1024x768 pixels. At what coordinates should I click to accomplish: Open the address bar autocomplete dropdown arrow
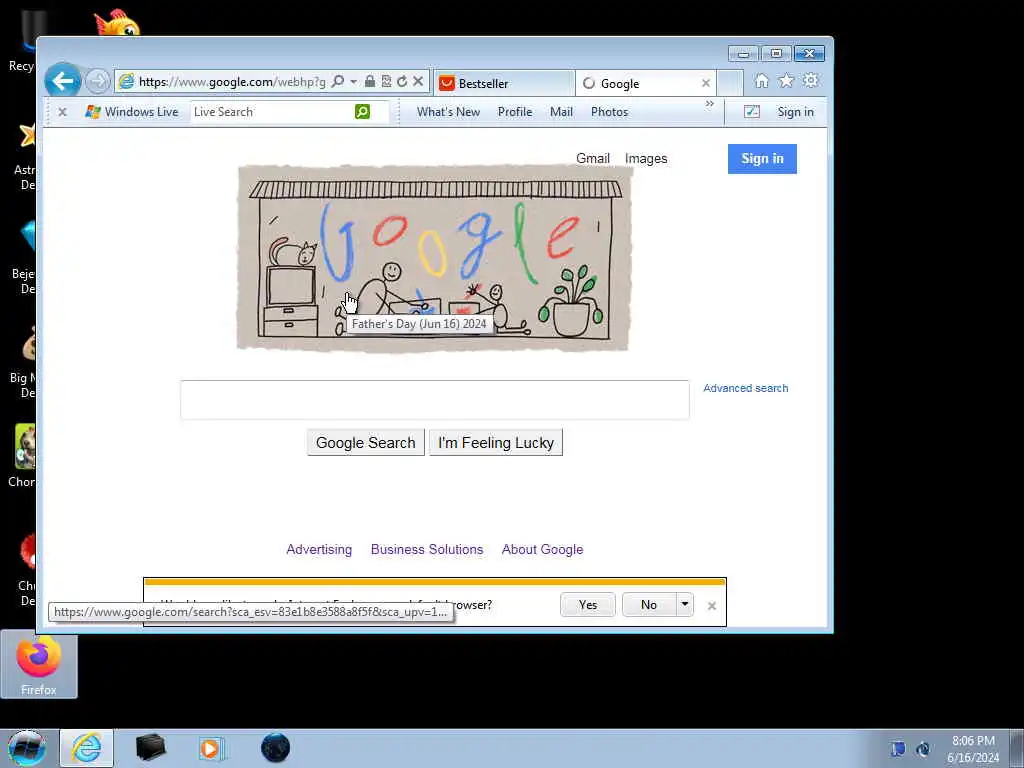[x=353, y=82]
